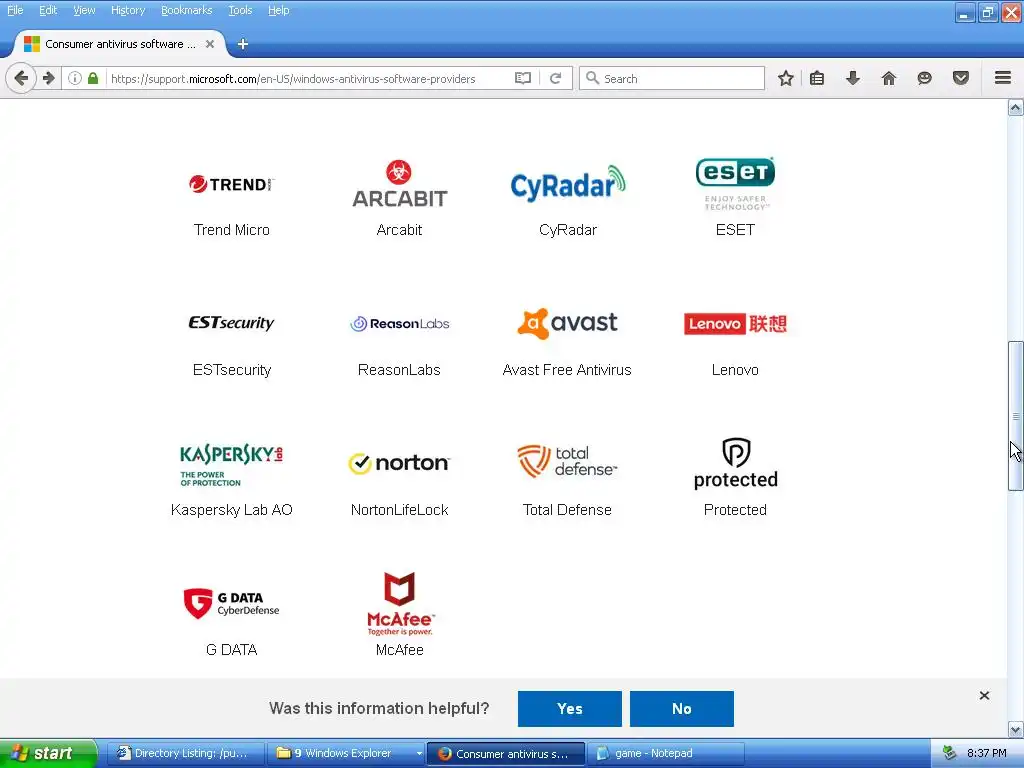This screenshot has height=768, width=1024.
Task: Click the CyRadar logo
Action: pos(568,183)
